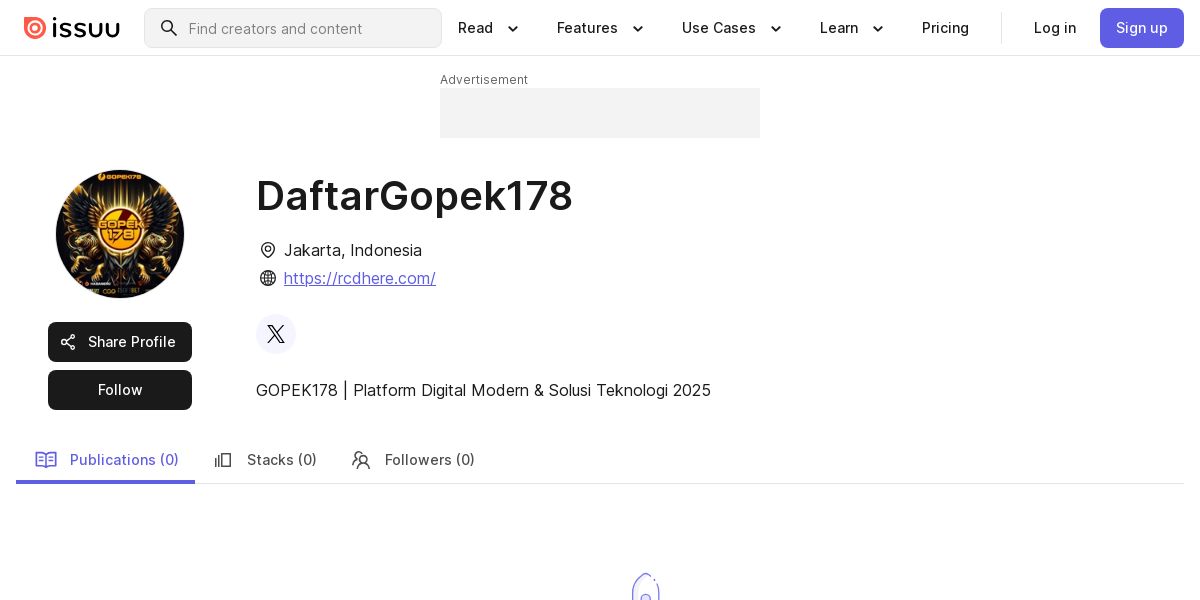Click the Share Profile button

[120, 342]
